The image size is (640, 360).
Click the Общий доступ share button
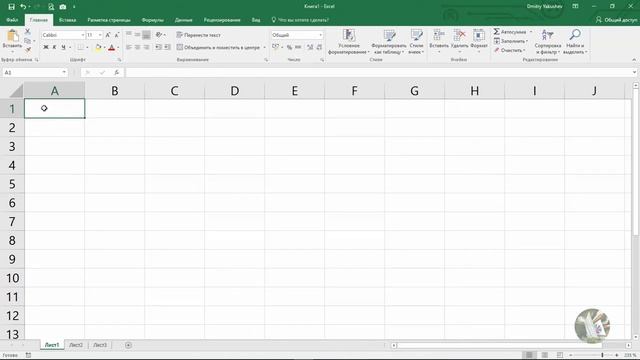pyautogui.click(x=616, y=20)
